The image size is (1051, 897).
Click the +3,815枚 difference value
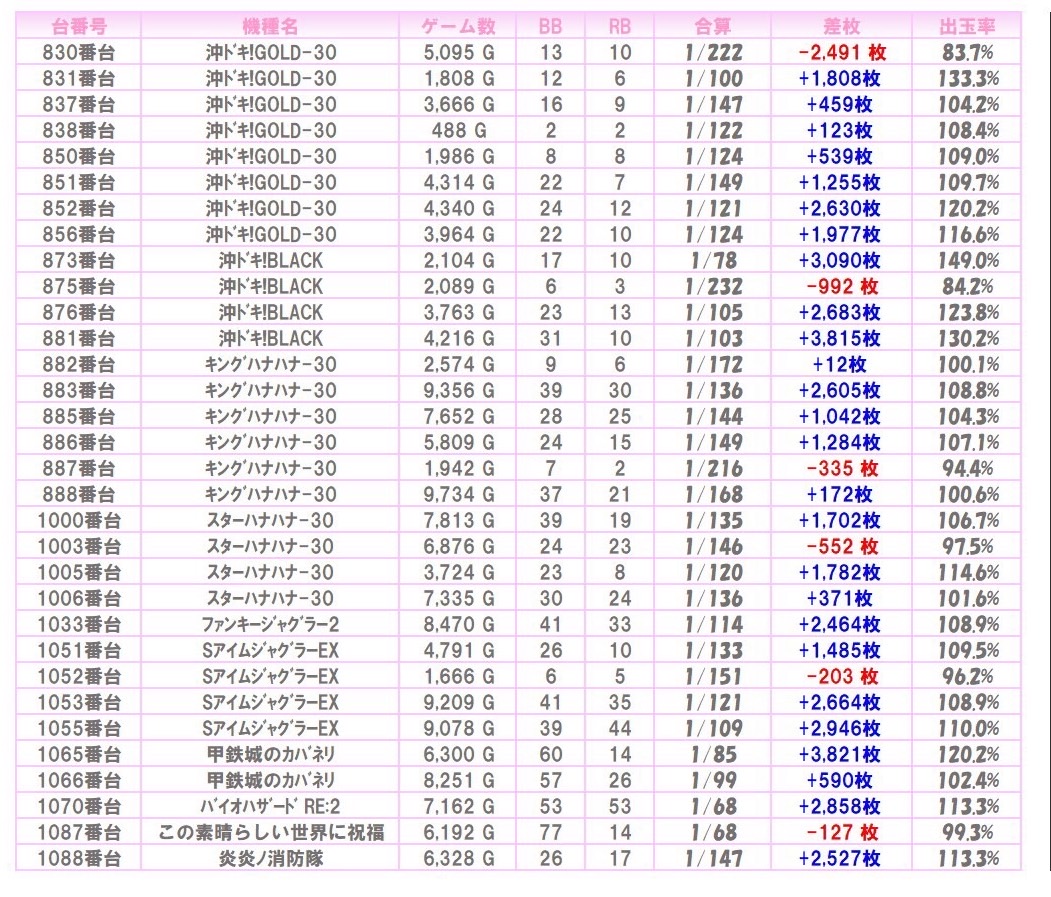click(840, 339)
